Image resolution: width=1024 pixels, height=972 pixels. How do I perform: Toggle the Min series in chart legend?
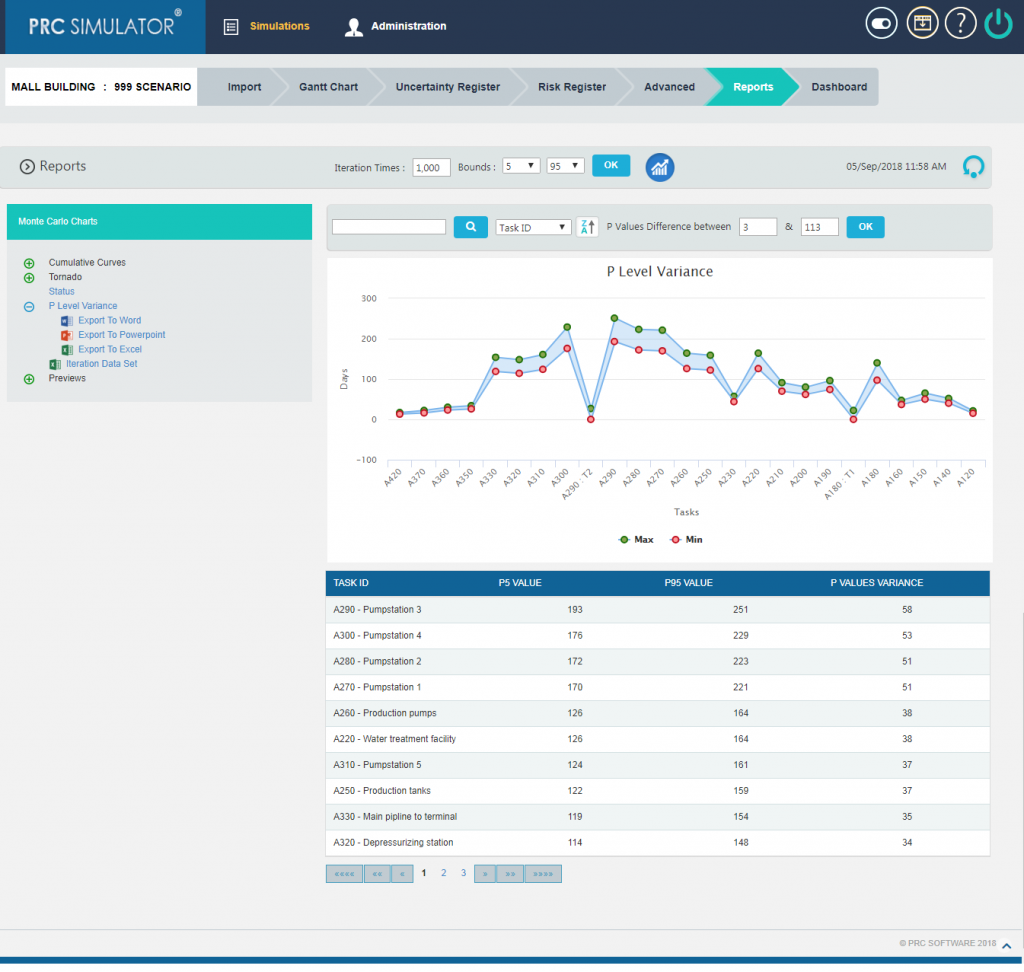(x=686, y=539)
